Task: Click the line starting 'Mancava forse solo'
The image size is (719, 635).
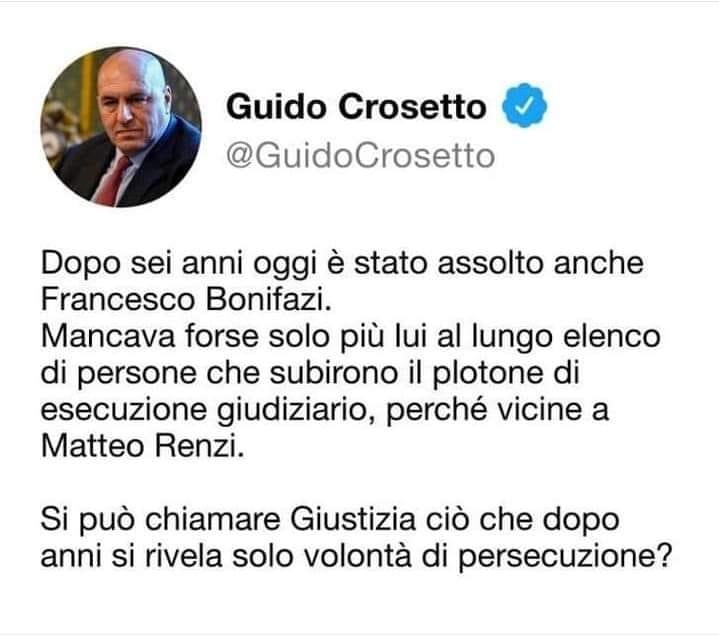Action: [351, 337]
